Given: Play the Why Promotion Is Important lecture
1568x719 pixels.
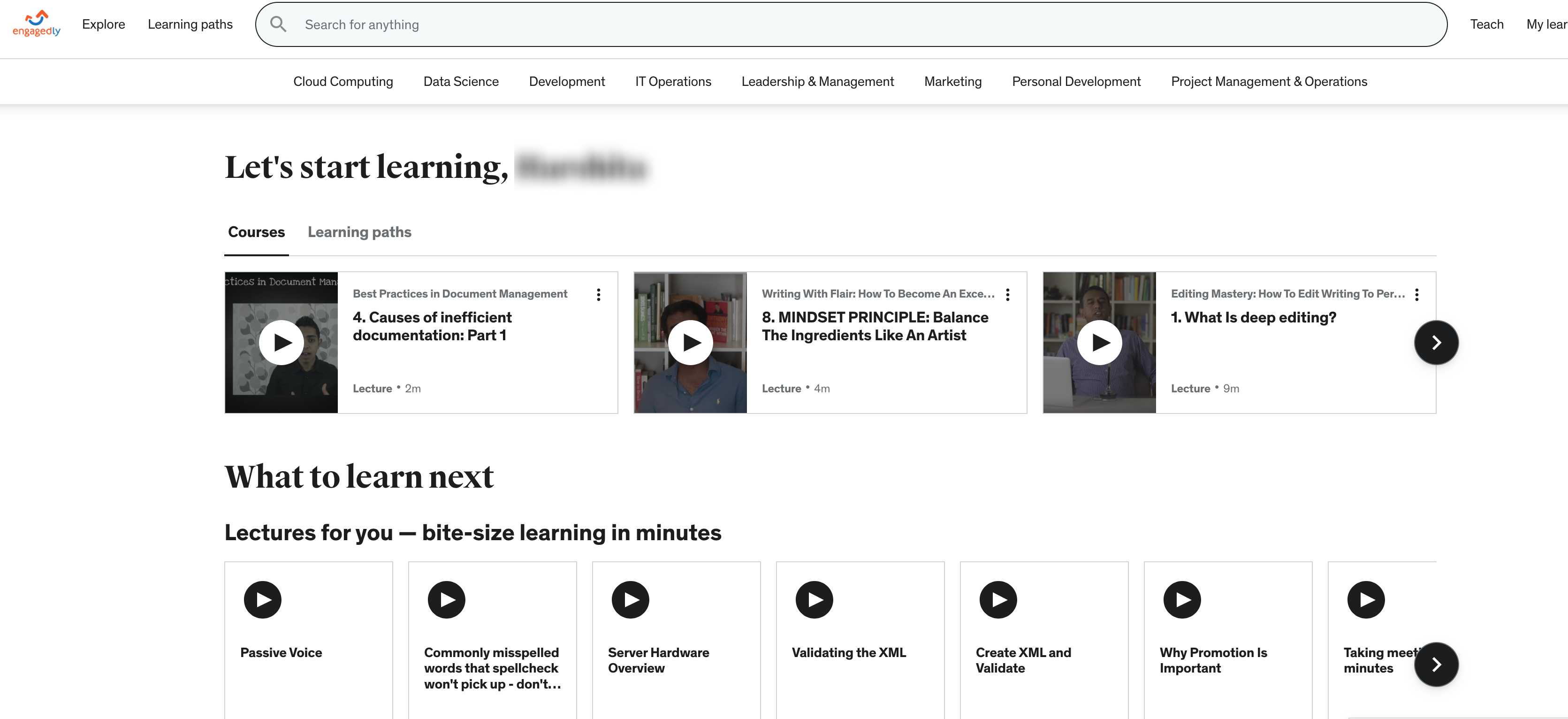Looking at the screenshot, I should click(1182, 600).
